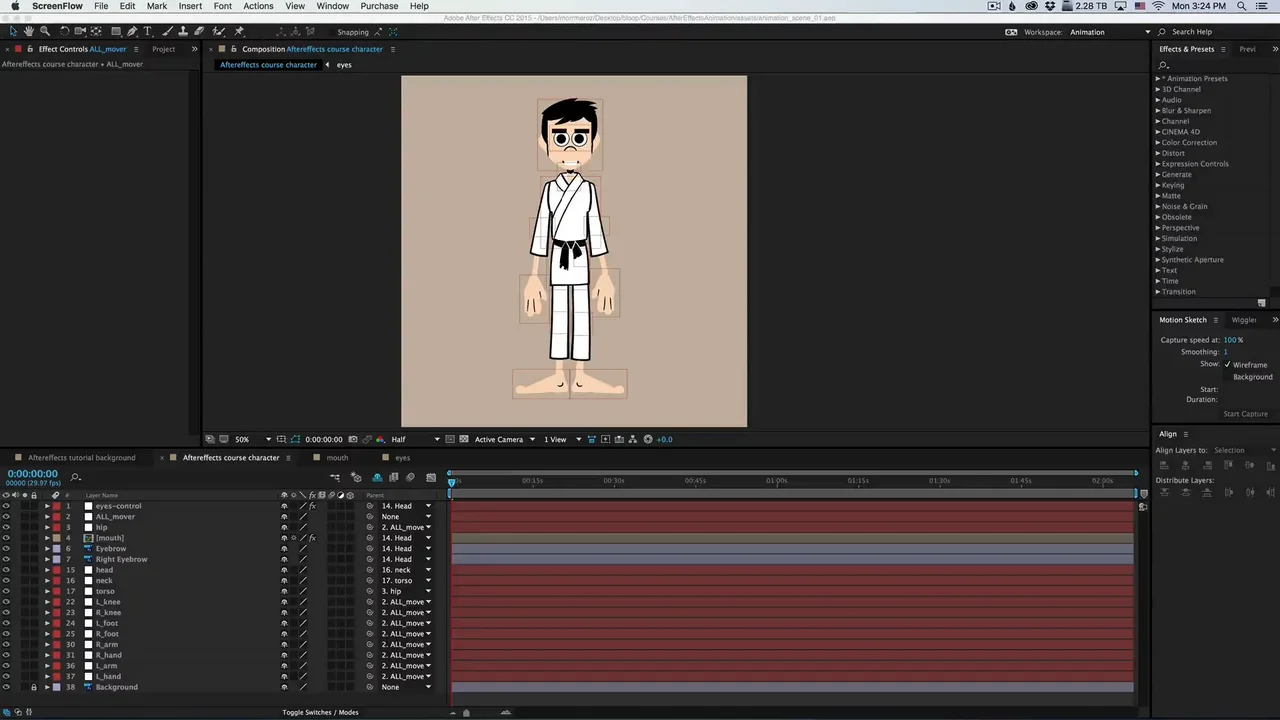Hide the Background layer with eye icon
Screen dimensions: 1280x720
[x=6, y=687]
